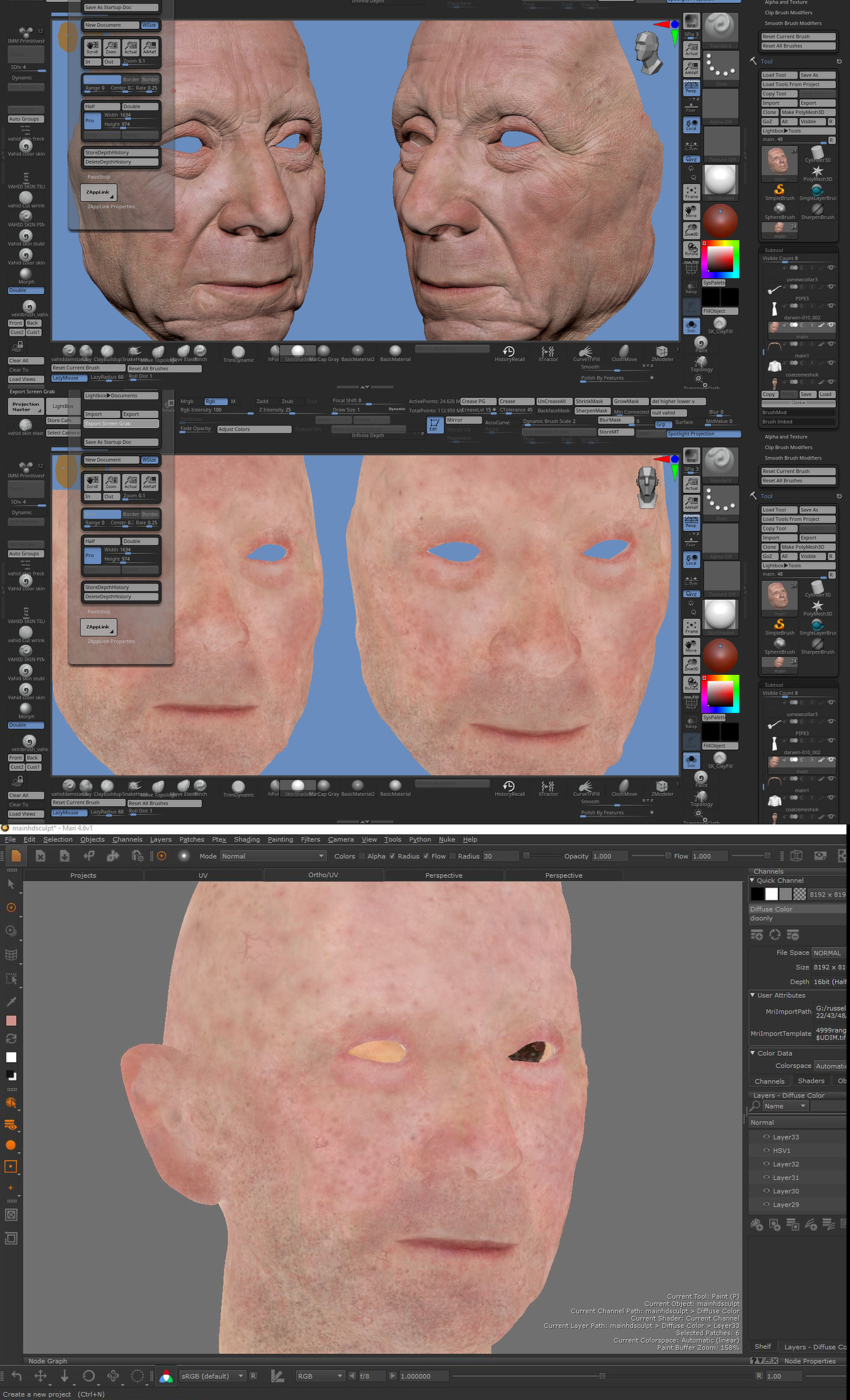Hide Layer30 via its eye icon
850x1400 pixels.
766,1191
